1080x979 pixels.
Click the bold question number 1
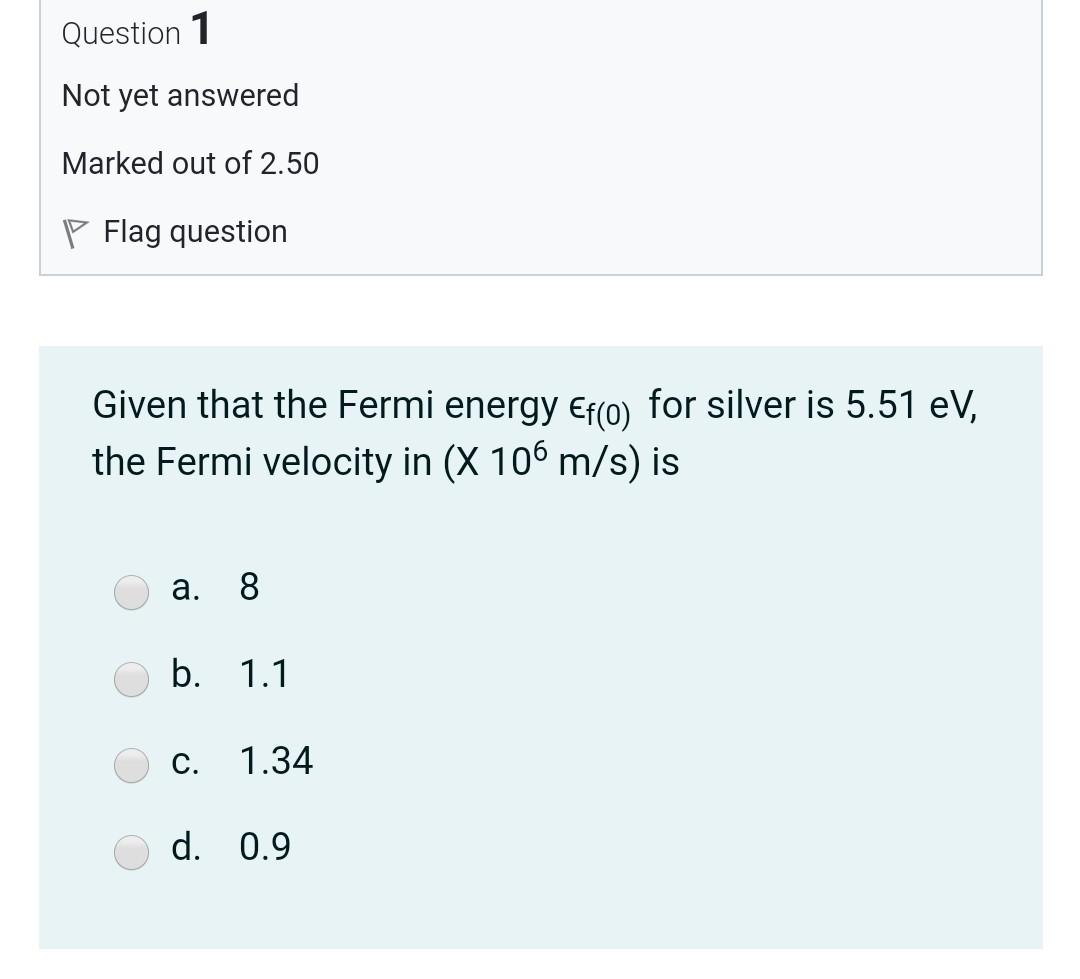click(x=200, y=30)
